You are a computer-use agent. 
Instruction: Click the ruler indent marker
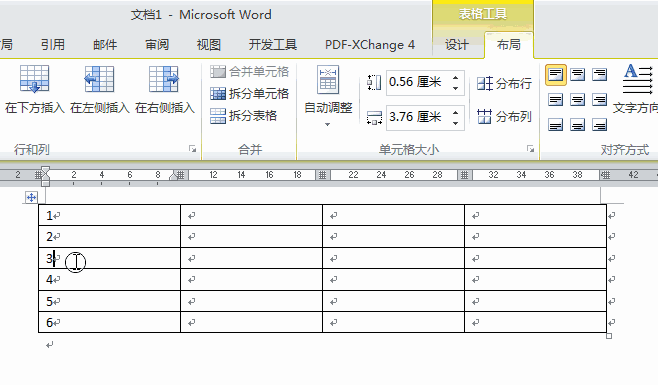coord(46,175)
